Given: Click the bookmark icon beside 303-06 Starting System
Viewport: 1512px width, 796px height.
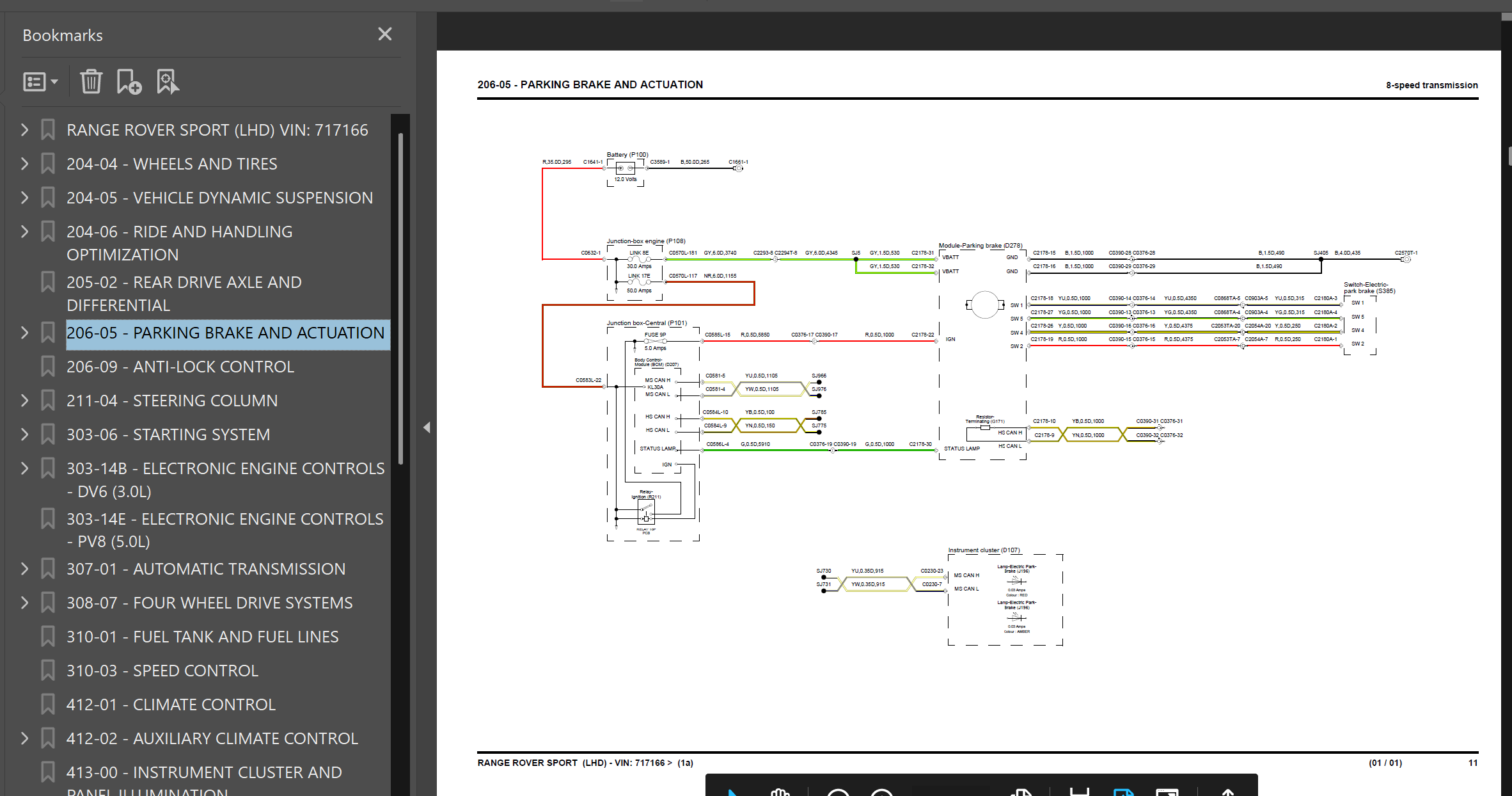Looking at the screenshot, I should pyautogui.click(x=48, y=434).
